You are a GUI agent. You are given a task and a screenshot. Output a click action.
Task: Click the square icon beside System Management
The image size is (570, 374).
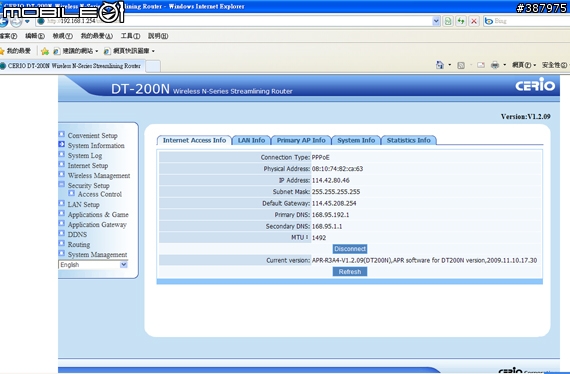pos(61,253)
